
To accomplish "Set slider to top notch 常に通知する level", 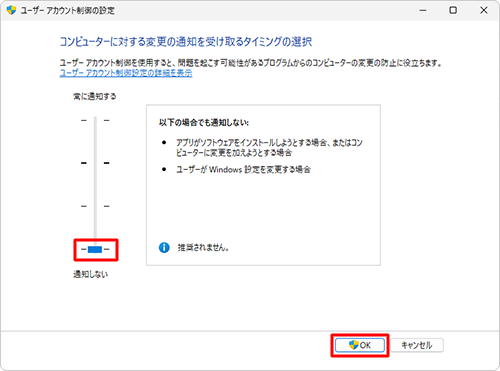I will click(95, 120).
